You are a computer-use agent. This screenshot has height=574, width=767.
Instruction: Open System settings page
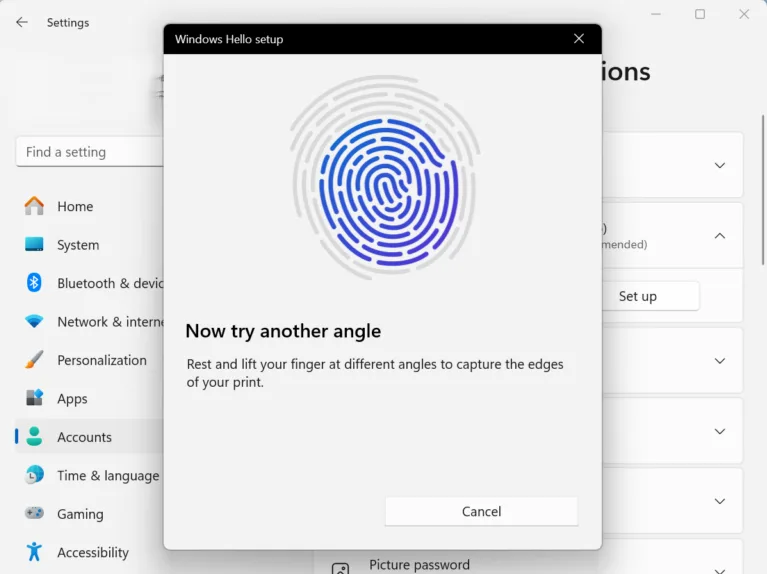[x=89, y=245]
